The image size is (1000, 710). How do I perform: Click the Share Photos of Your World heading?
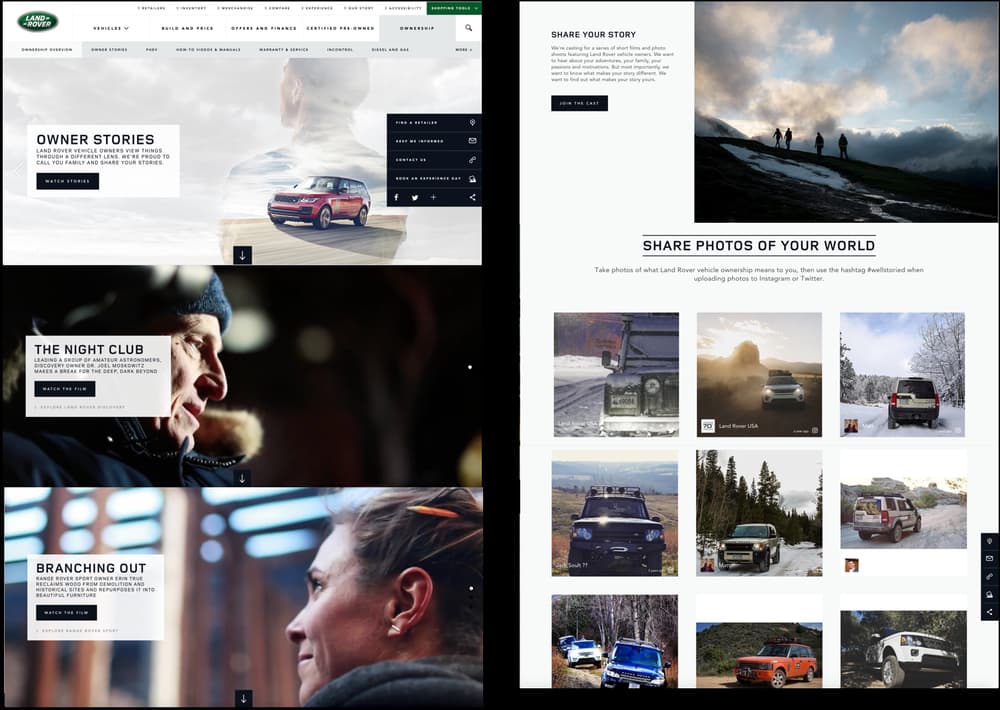[759, 246]
